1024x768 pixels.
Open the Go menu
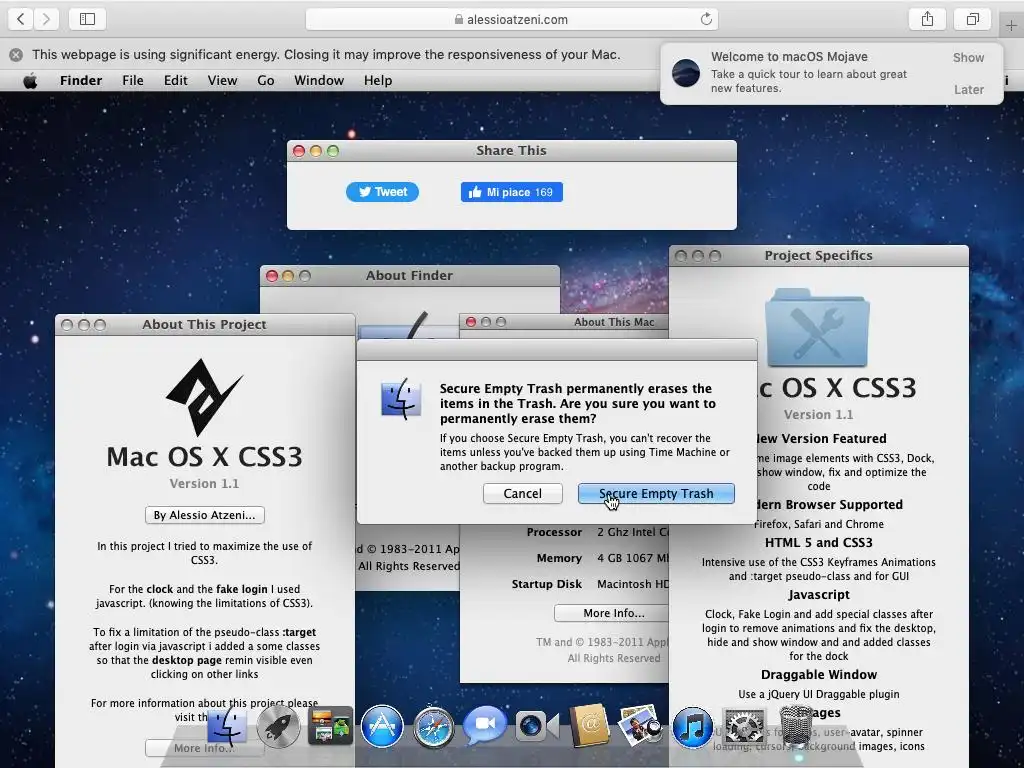pyautogui.click(x=266, y=80)
